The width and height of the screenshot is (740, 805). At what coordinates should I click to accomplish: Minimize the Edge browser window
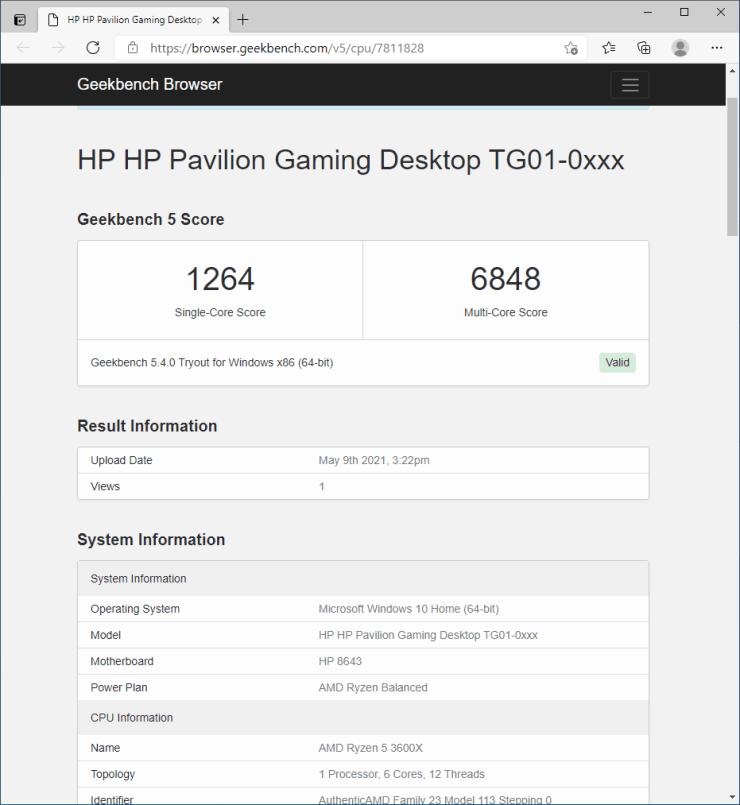648,12
